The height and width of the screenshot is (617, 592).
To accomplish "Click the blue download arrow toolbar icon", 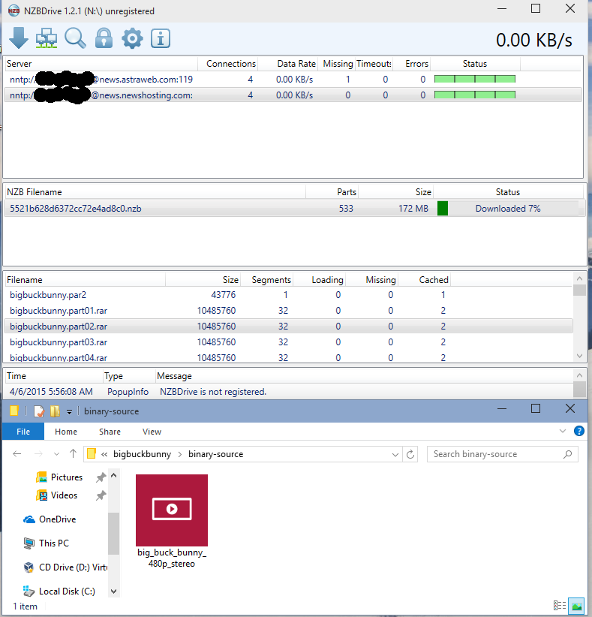I will (18, 38).
